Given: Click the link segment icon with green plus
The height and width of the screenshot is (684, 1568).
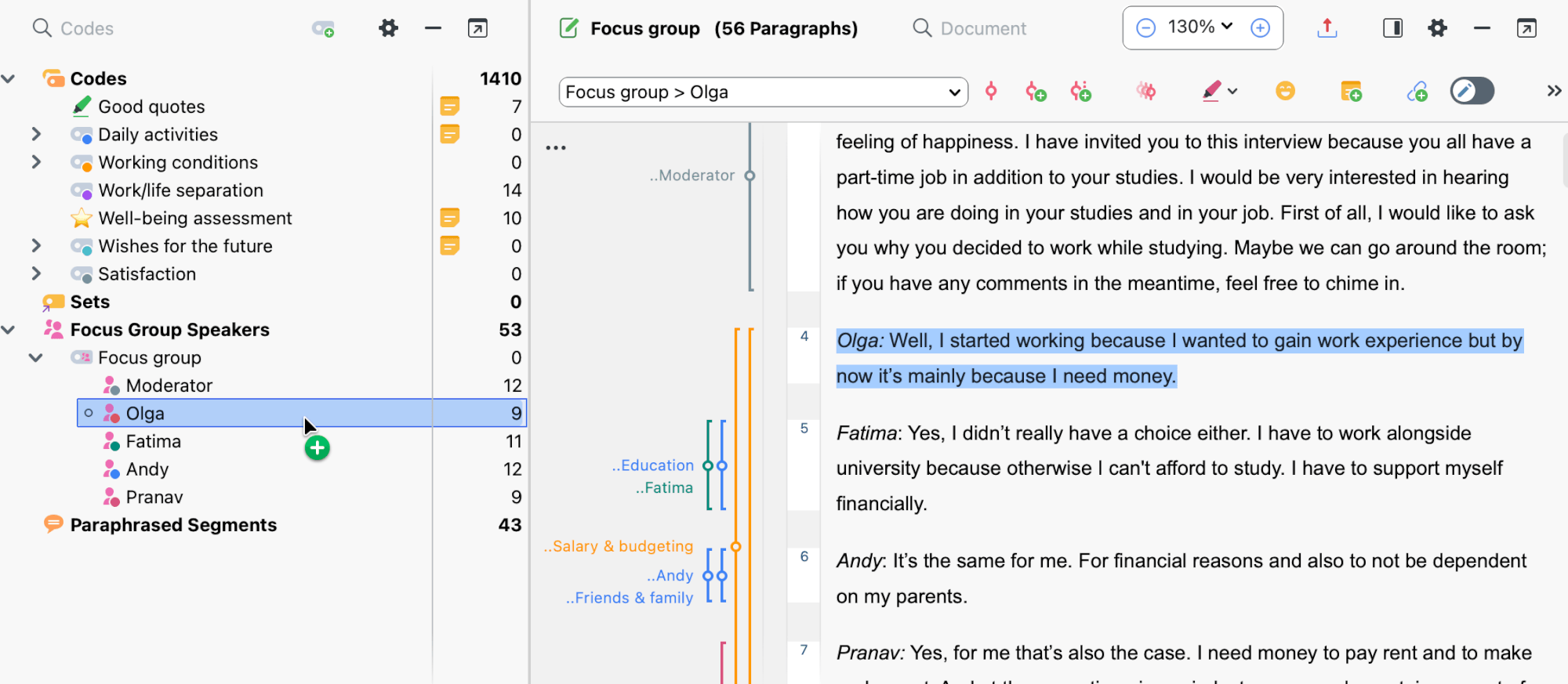Looking at the screenshot, I should pyautogui.click(x=1417, y=92).
